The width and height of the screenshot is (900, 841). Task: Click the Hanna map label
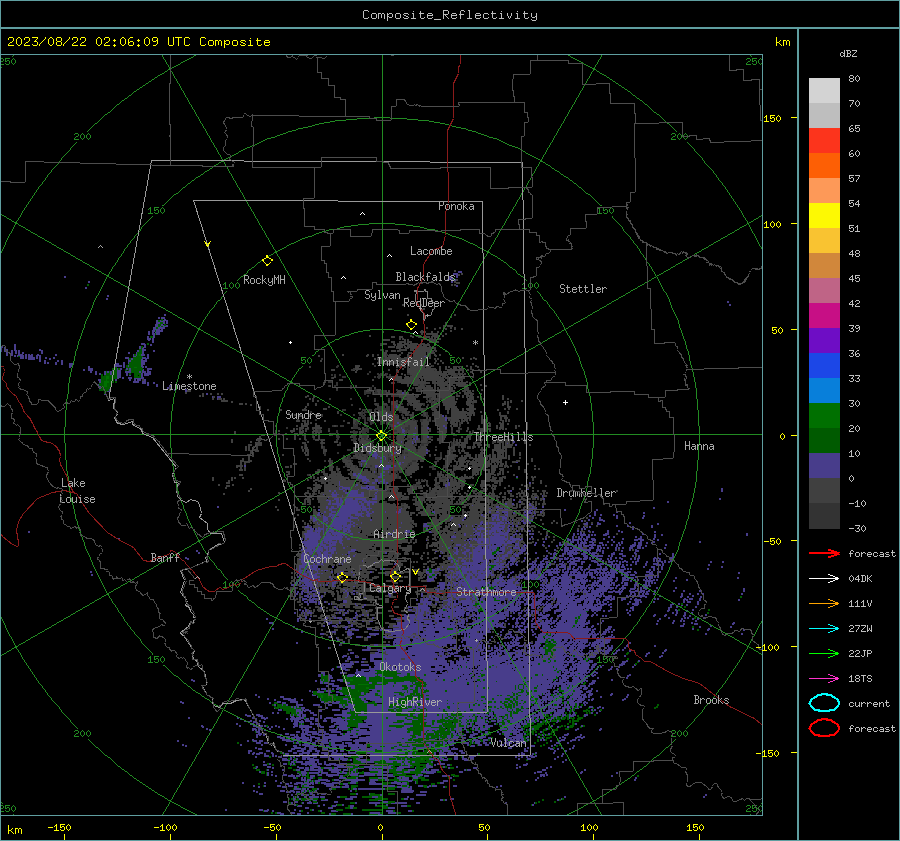tap(699, 446)
